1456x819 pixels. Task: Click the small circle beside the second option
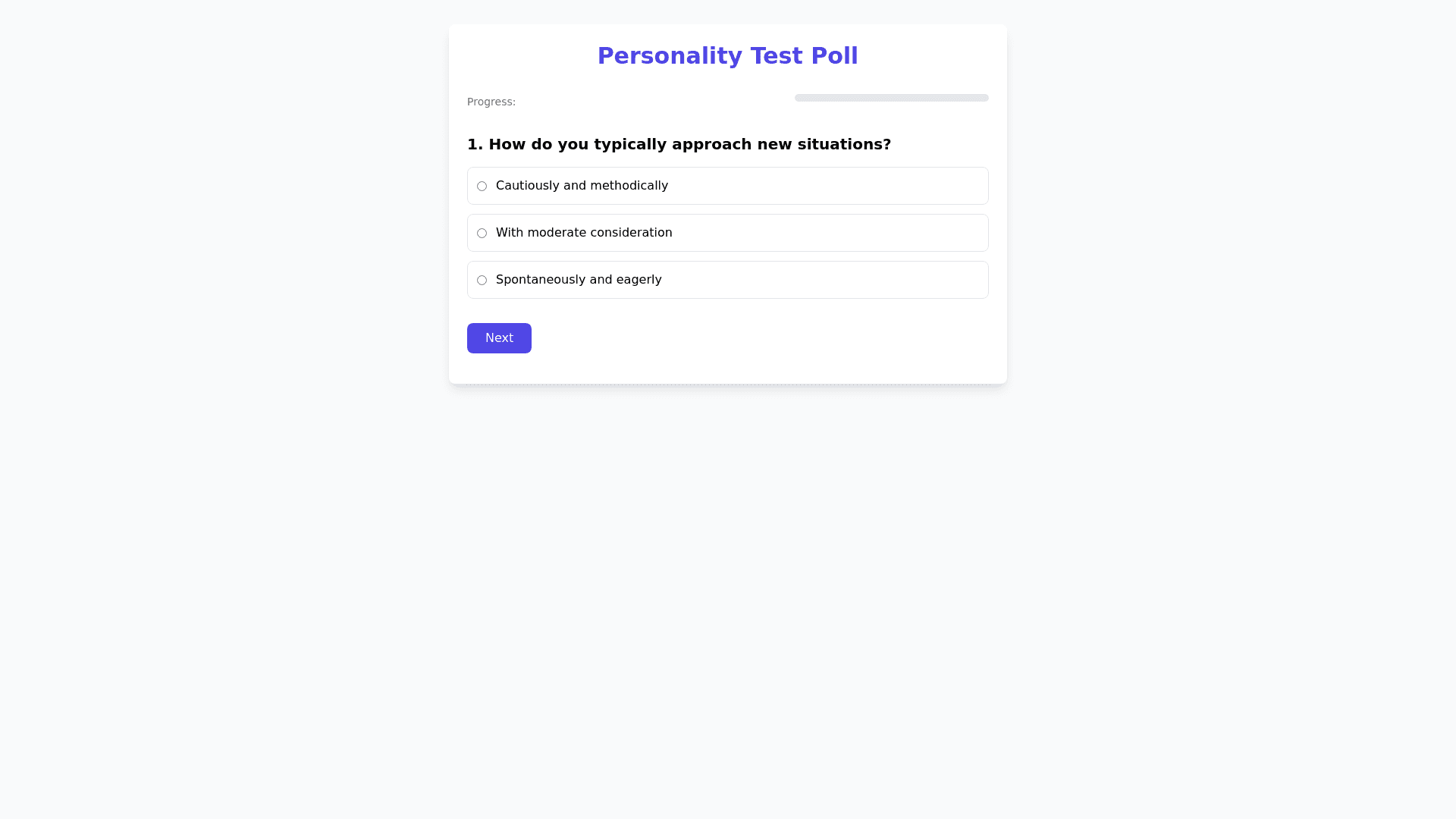(x=482, y=233)
